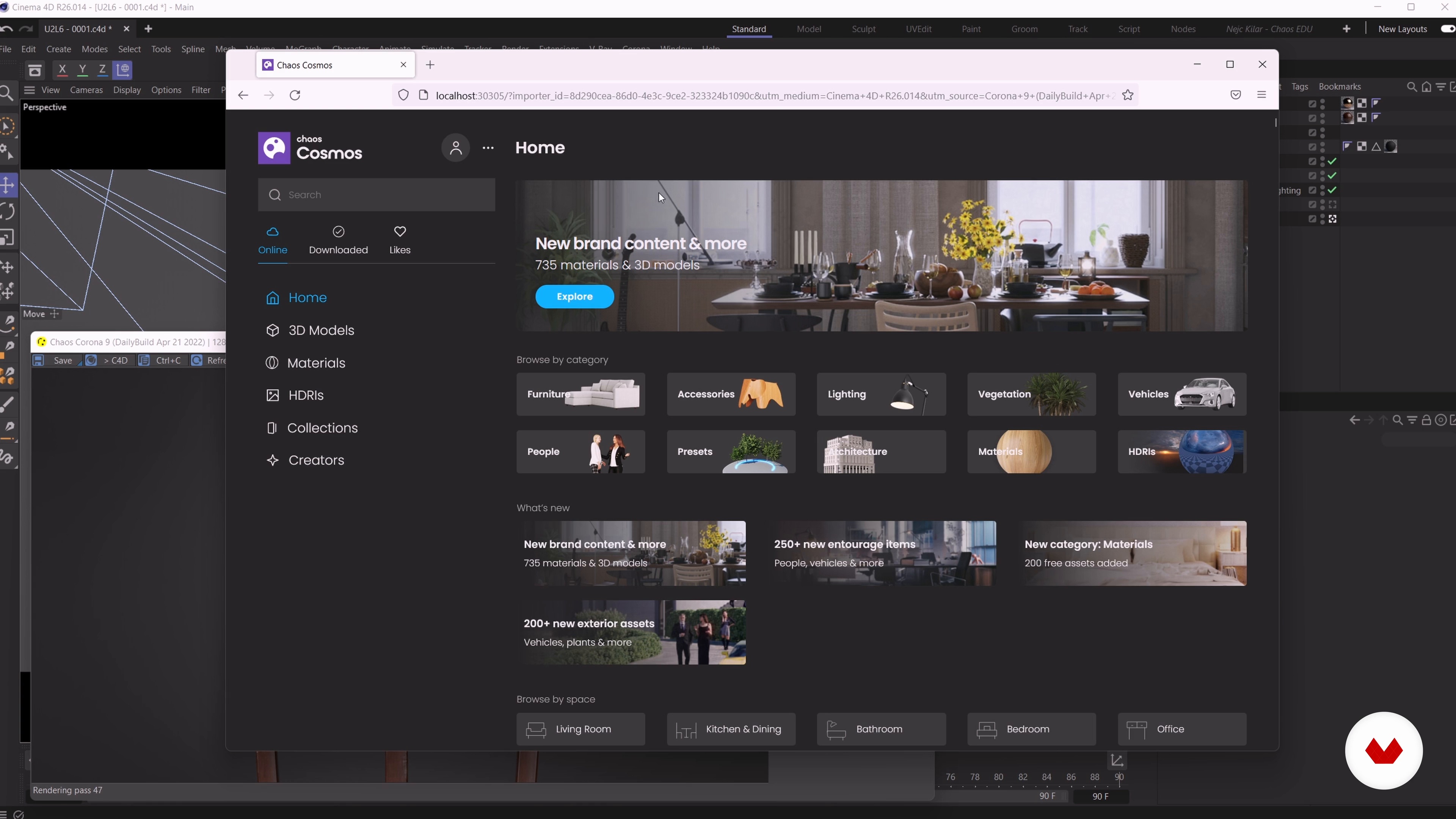1456x819 pixels.
Task: Open the Spline menu in Cinema 4D
Action: click(193, 49)
